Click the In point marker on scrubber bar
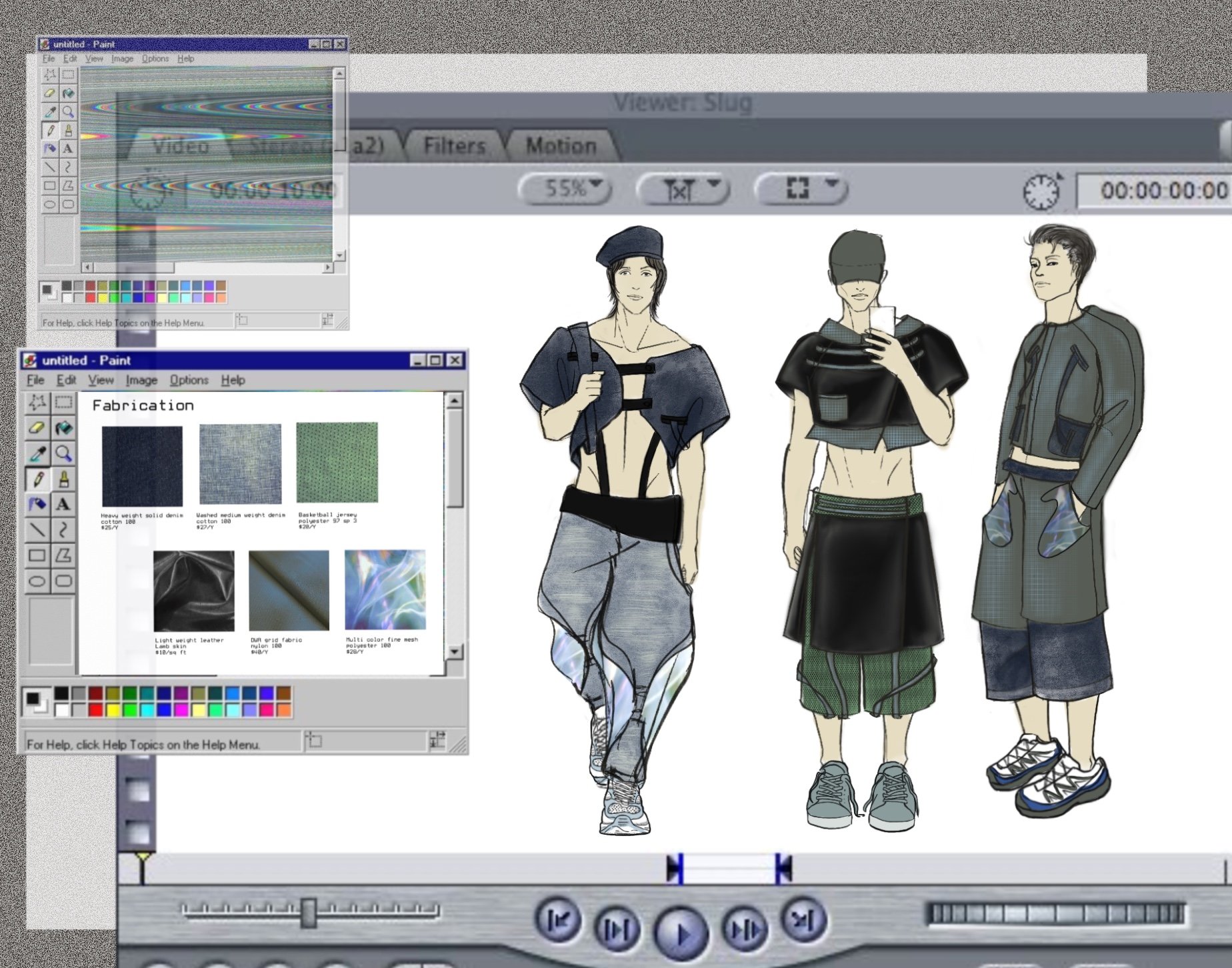Viewport: 1232px width, 968px height. 675,869
